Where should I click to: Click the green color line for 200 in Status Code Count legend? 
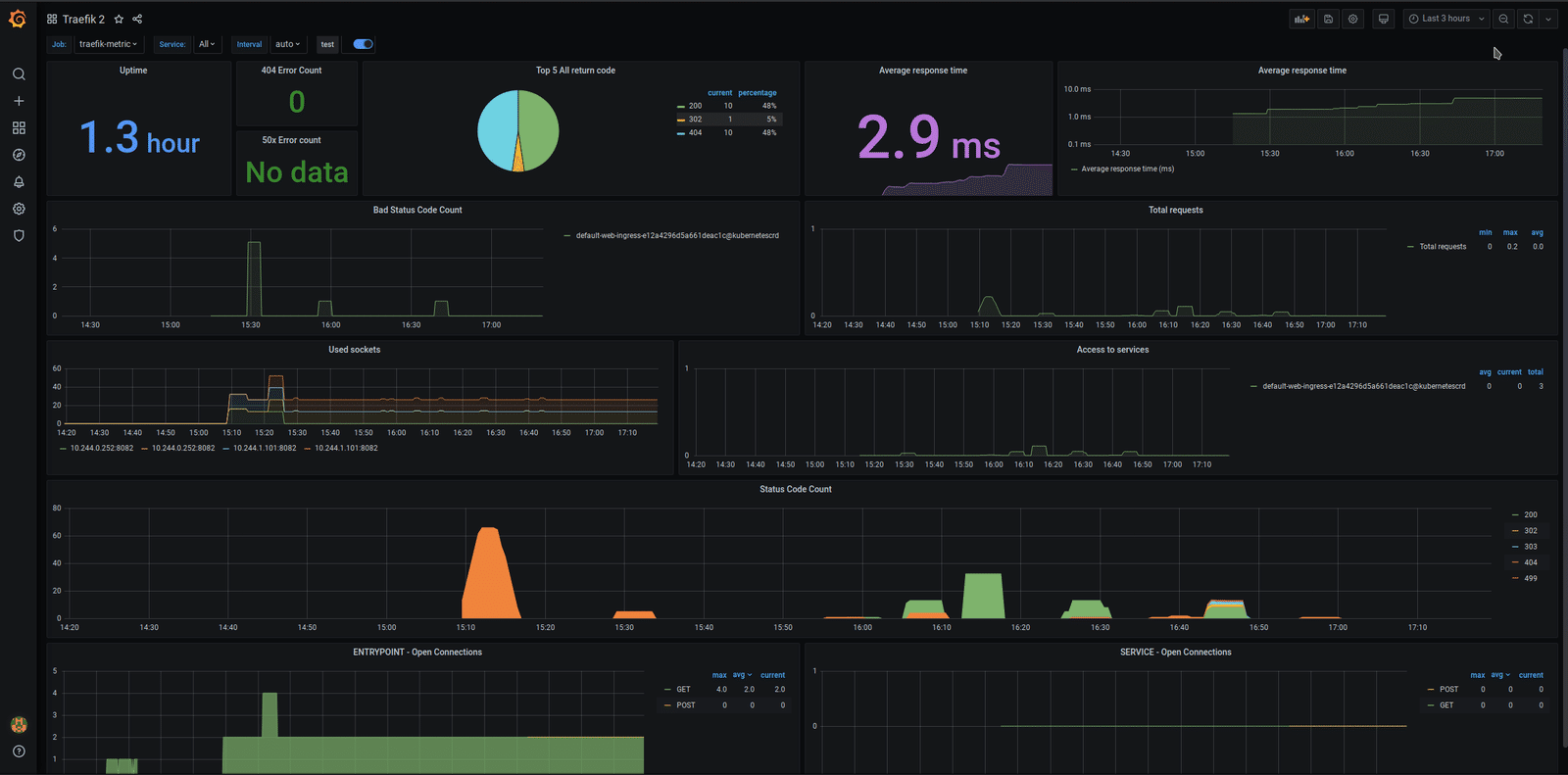pos(1516,514)
